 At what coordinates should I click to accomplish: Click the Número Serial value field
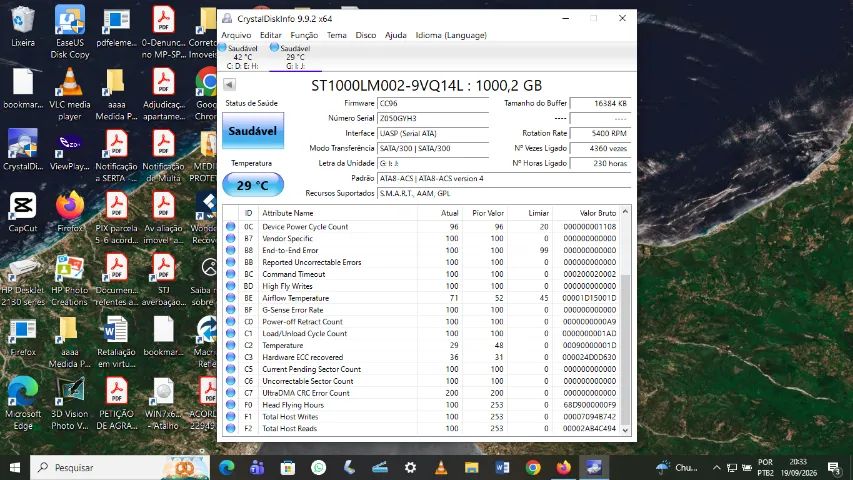coord(432,118)
